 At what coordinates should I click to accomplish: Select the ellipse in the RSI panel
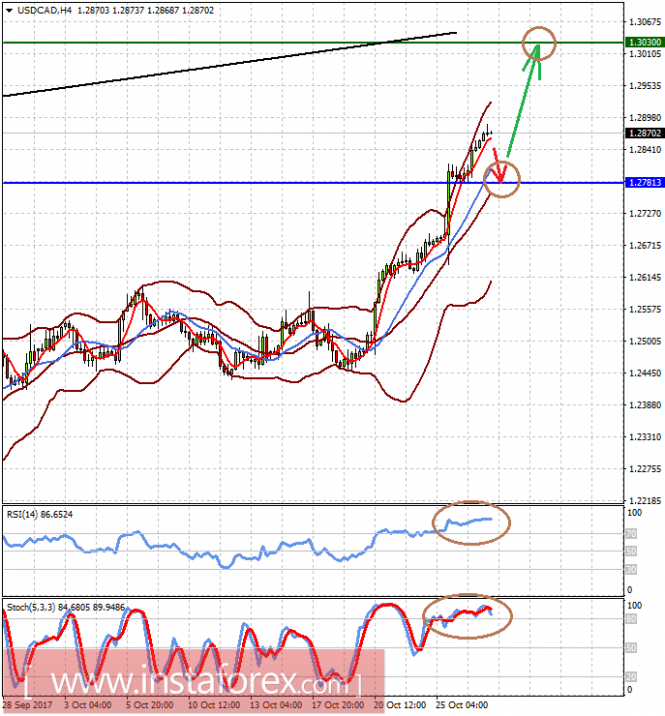pos(471,523)
